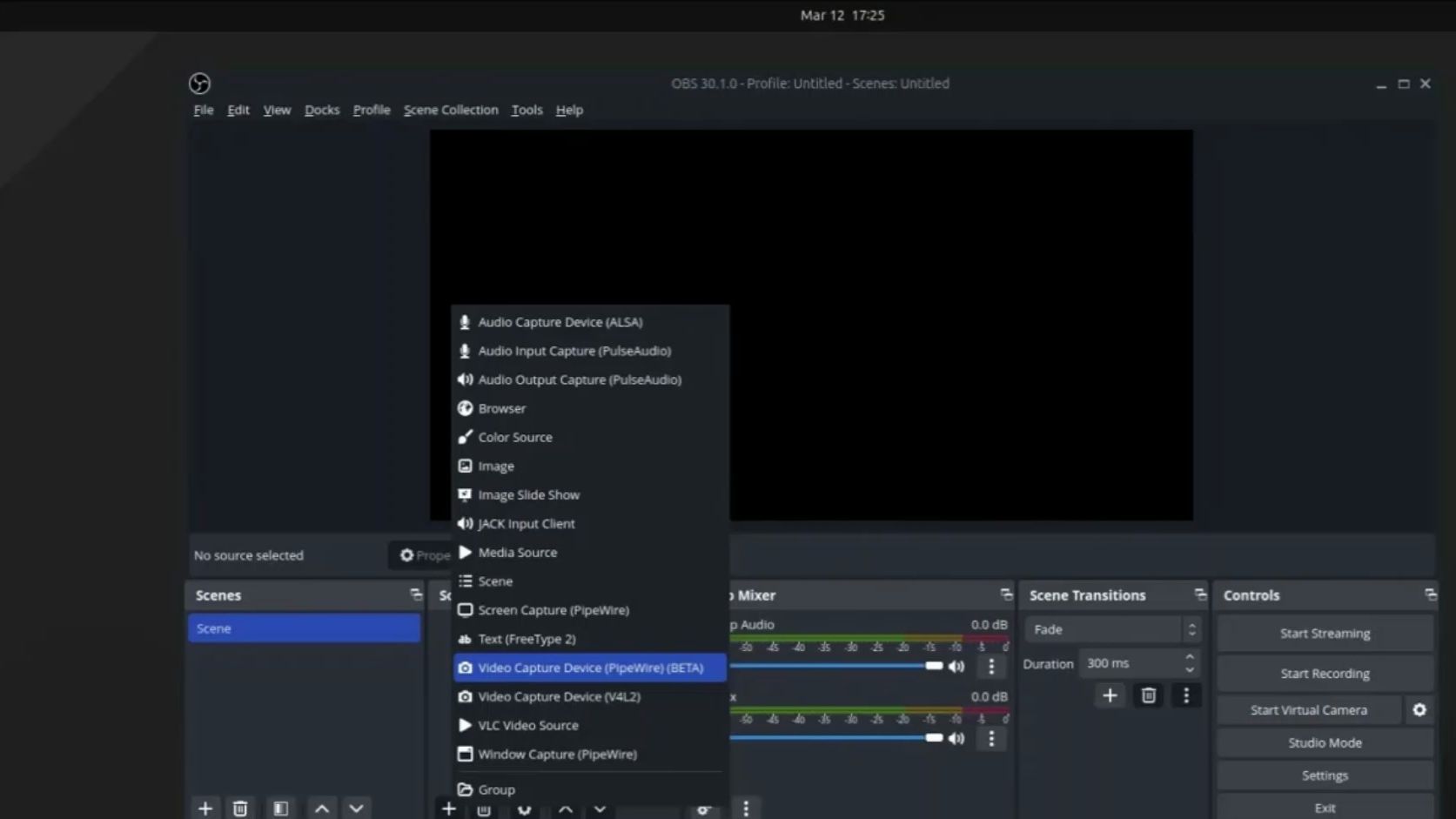Click the trash icon to remove the scene
Image resolution: width=1456 pixels, height=819 pixels.
(240, 808)
